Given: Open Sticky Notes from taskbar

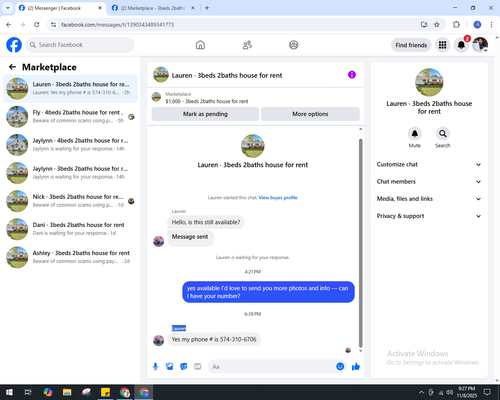Looking at the screenshot, I should coord(105,392).
